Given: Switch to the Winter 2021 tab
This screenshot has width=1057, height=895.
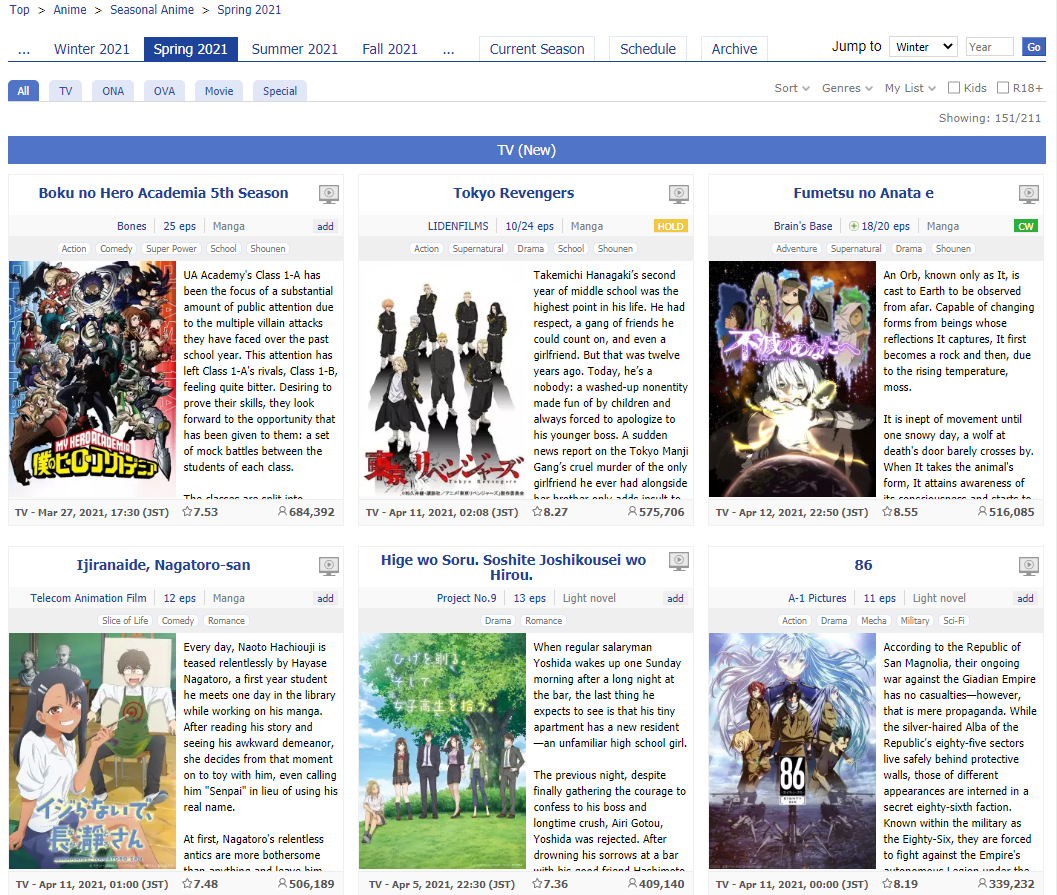Looking at the screenshot, I should (92, 49).
